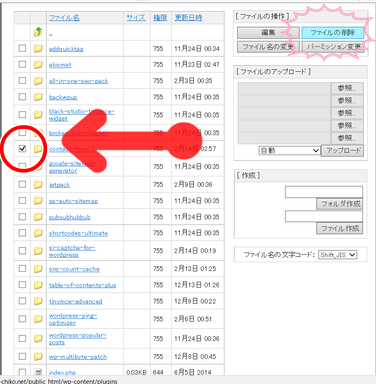
Task: Uncheck the contact-form-7 row checkbox
Action: 22,149
